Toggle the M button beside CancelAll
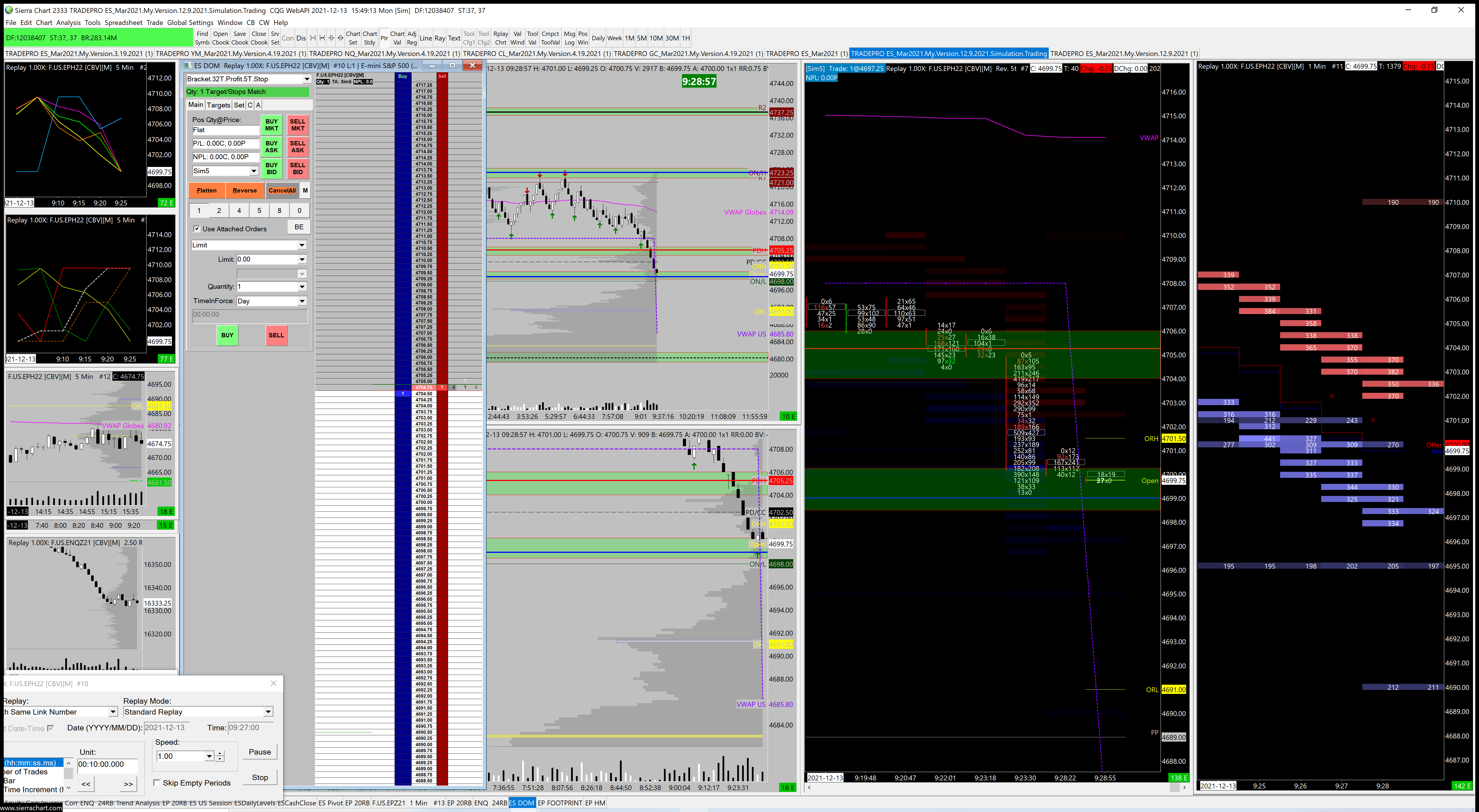This screenshot has width=1479, height=812. point(305,191)
